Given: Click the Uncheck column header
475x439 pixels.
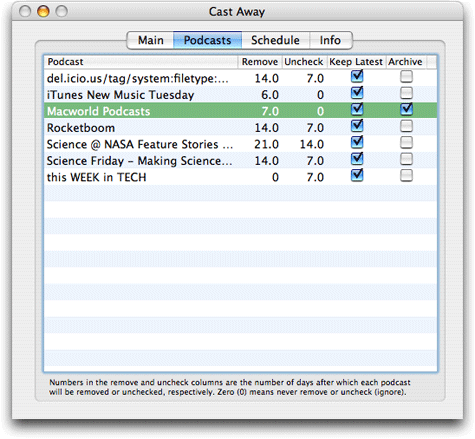Looking at the screenshot, I should coord(304,62).
